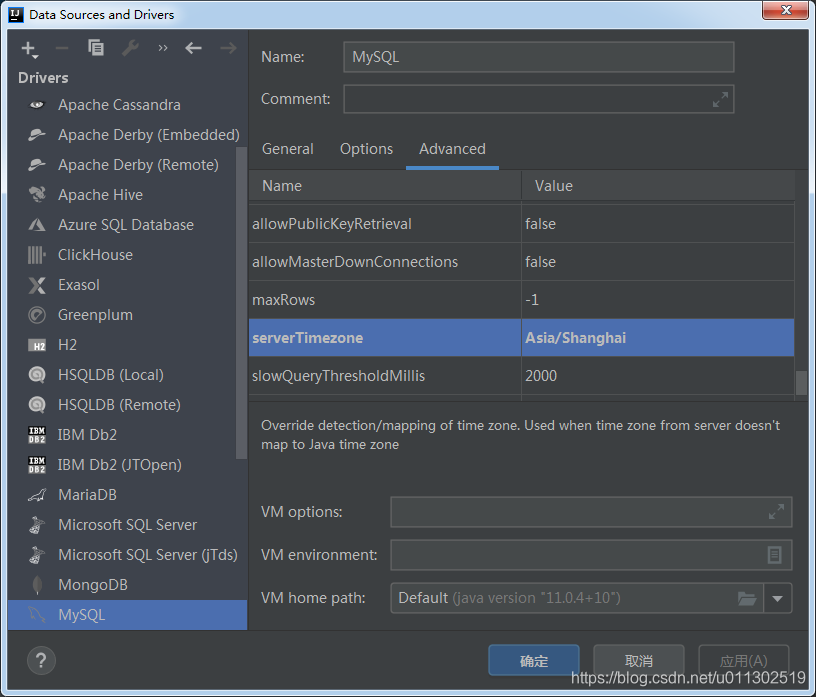
Task: Click the MariaDB seal icon
Action: [x=37, y=495]
